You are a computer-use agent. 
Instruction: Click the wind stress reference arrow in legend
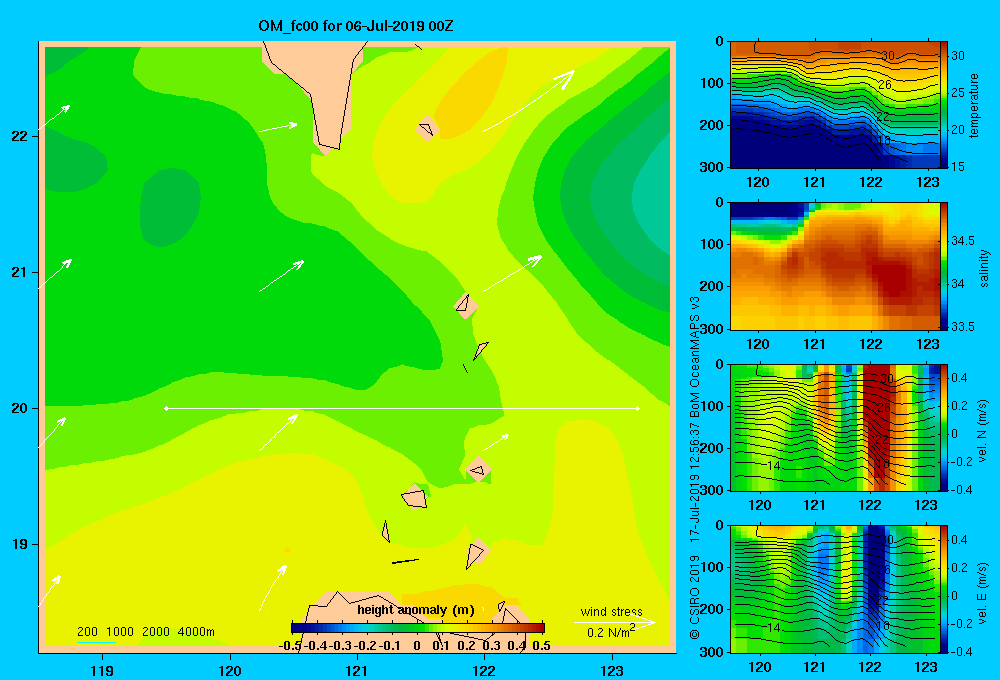[615, 622]
